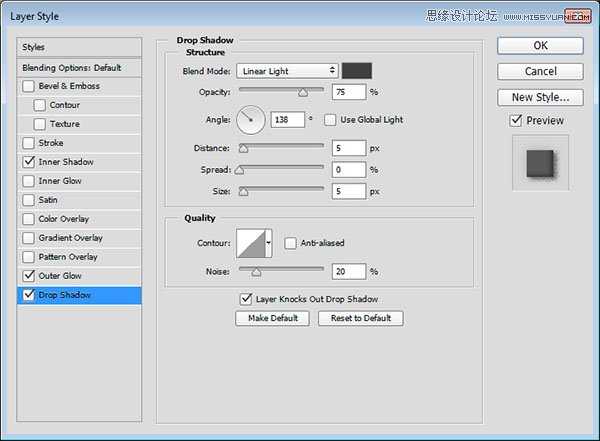This screenshot has height=441, width=600.
Task: Open the shadow color swatch
Action: tap(357, 71)
